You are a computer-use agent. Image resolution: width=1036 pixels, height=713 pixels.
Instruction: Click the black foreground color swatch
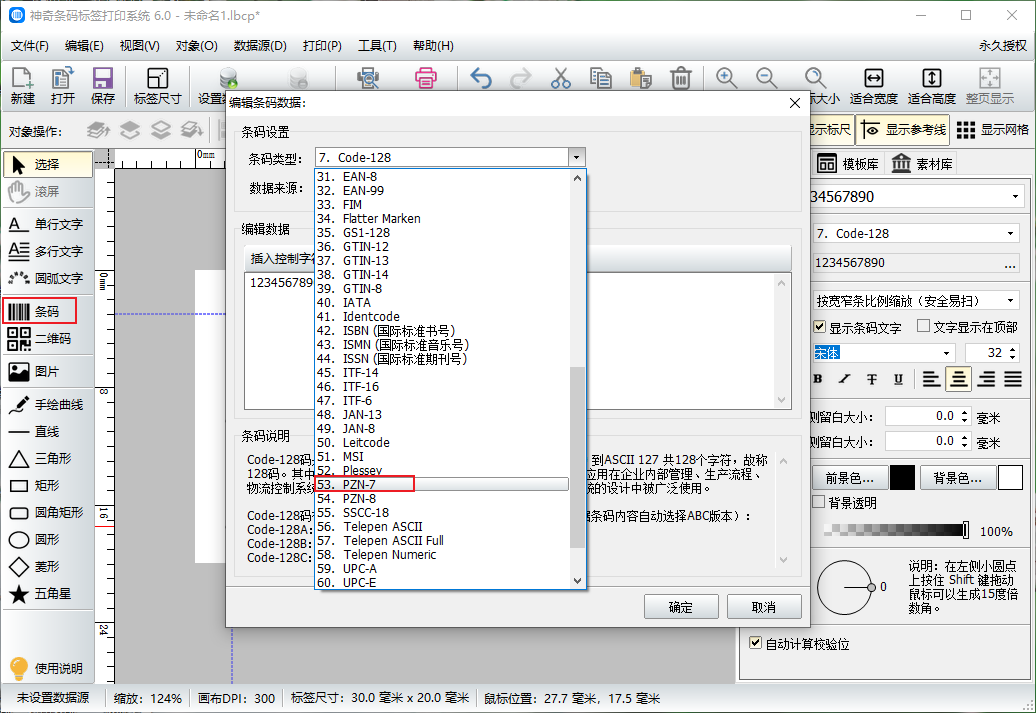click(x=902, y=478)
